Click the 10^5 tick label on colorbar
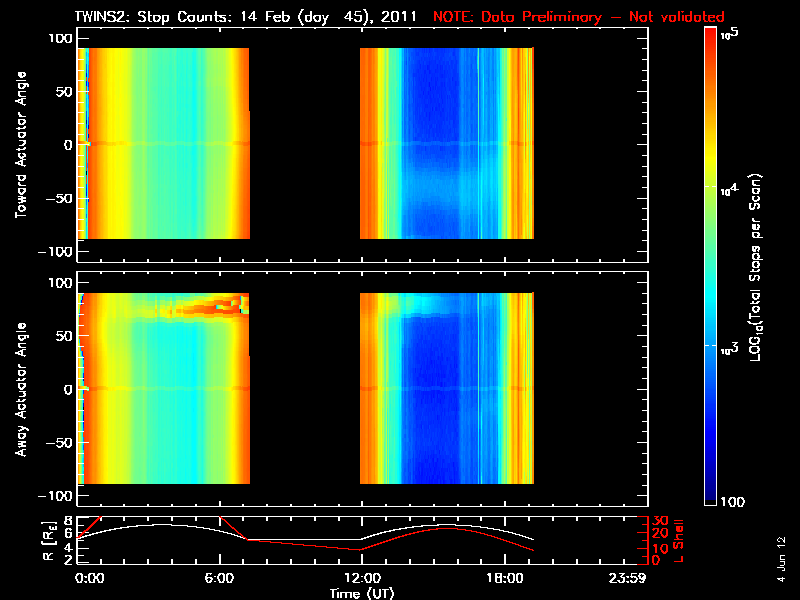 point(730,33)
